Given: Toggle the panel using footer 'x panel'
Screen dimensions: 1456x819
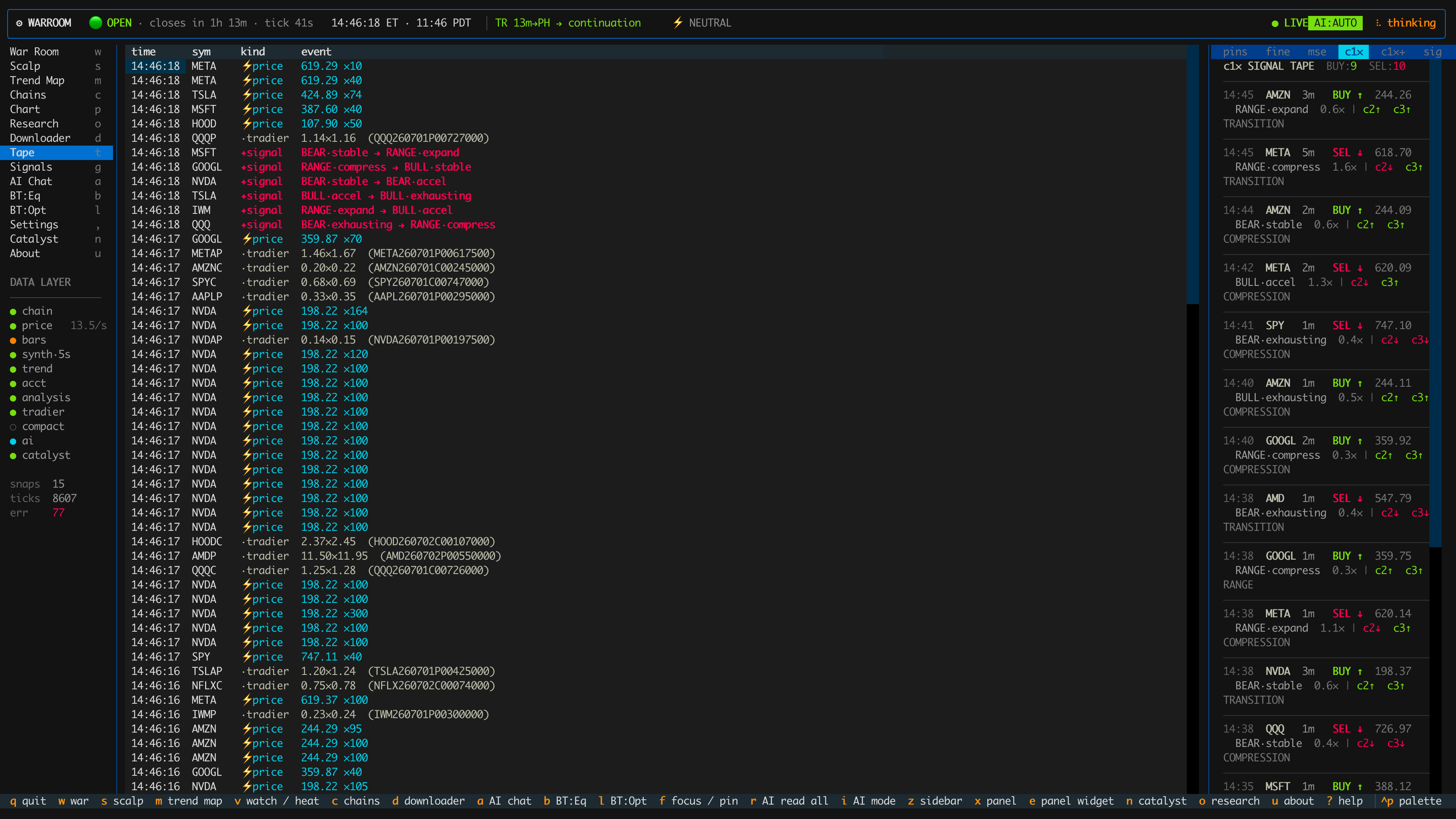Looking at the screenshot, I should pos(995,801).
